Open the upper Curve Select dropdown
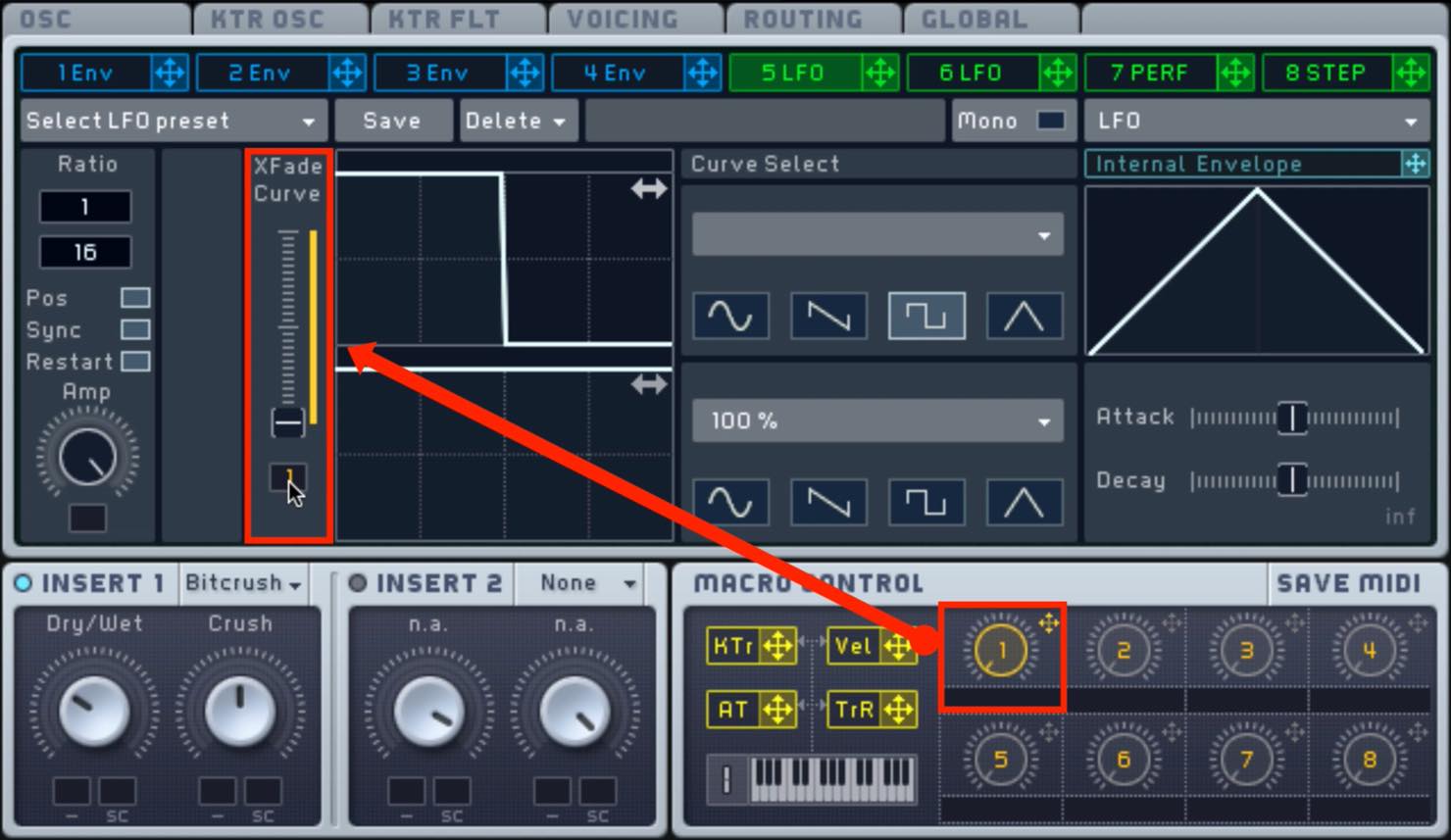The width and height of the screenshot is (1451, 840). pyautogui.click(x=878, y=235)
